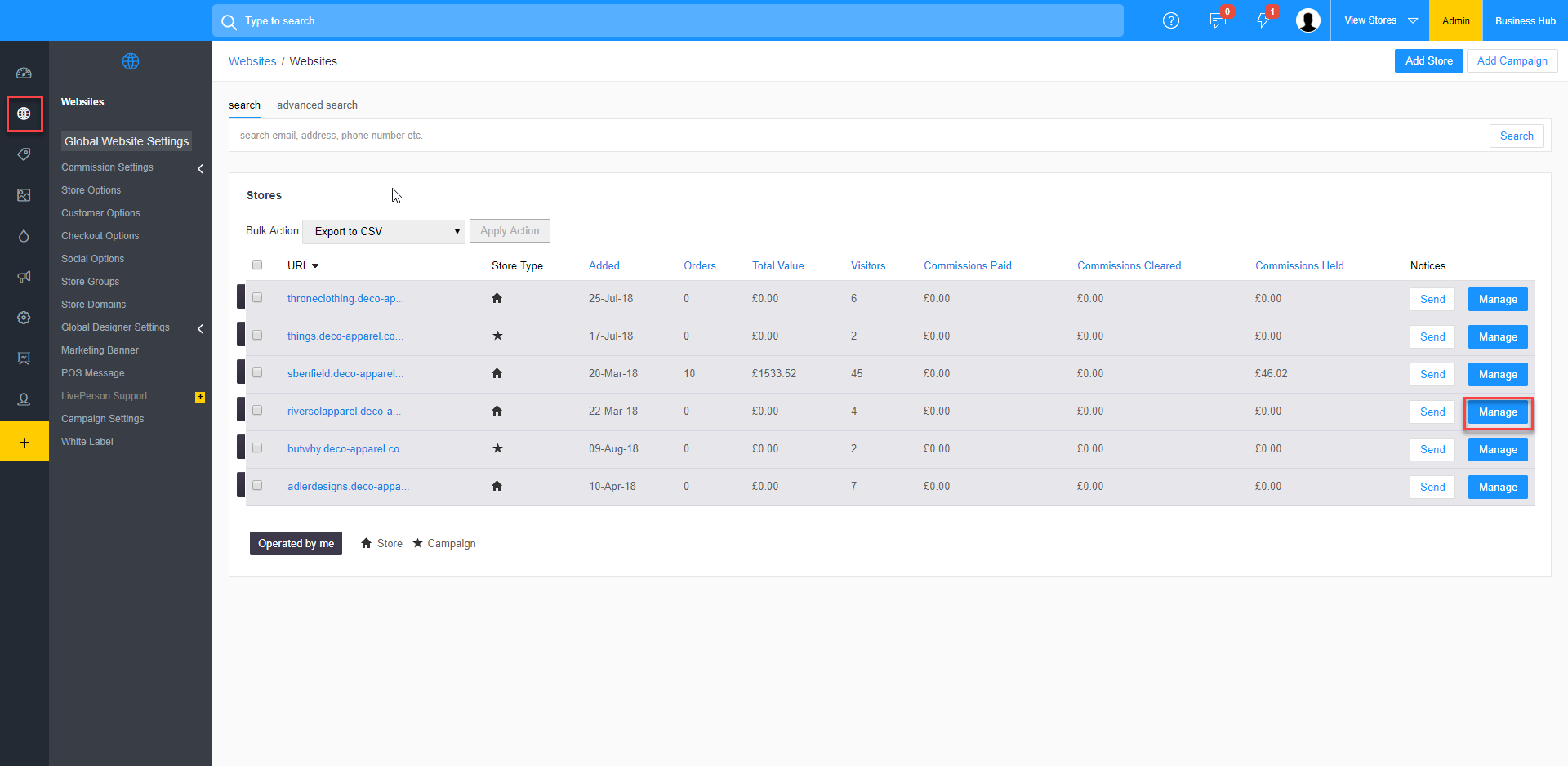Sort by Commissions Held column

1299,265
